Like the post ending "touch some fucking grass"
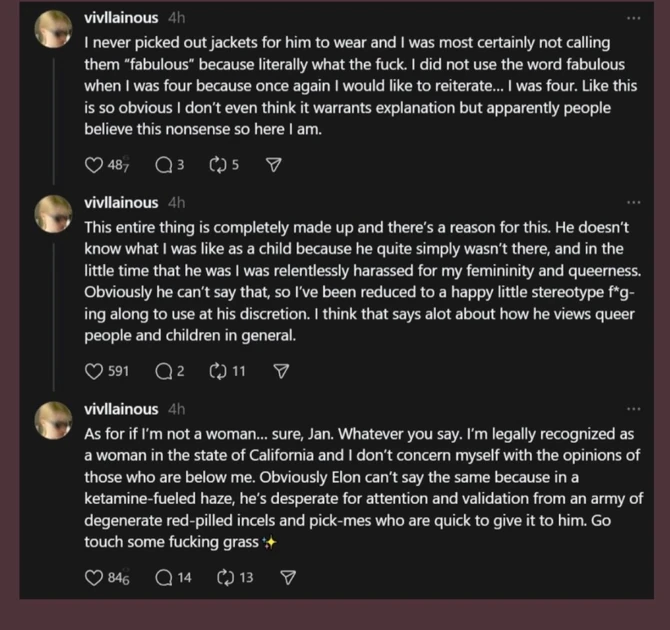670x630 pixels. pyautogui.click(x=94, y=577)
